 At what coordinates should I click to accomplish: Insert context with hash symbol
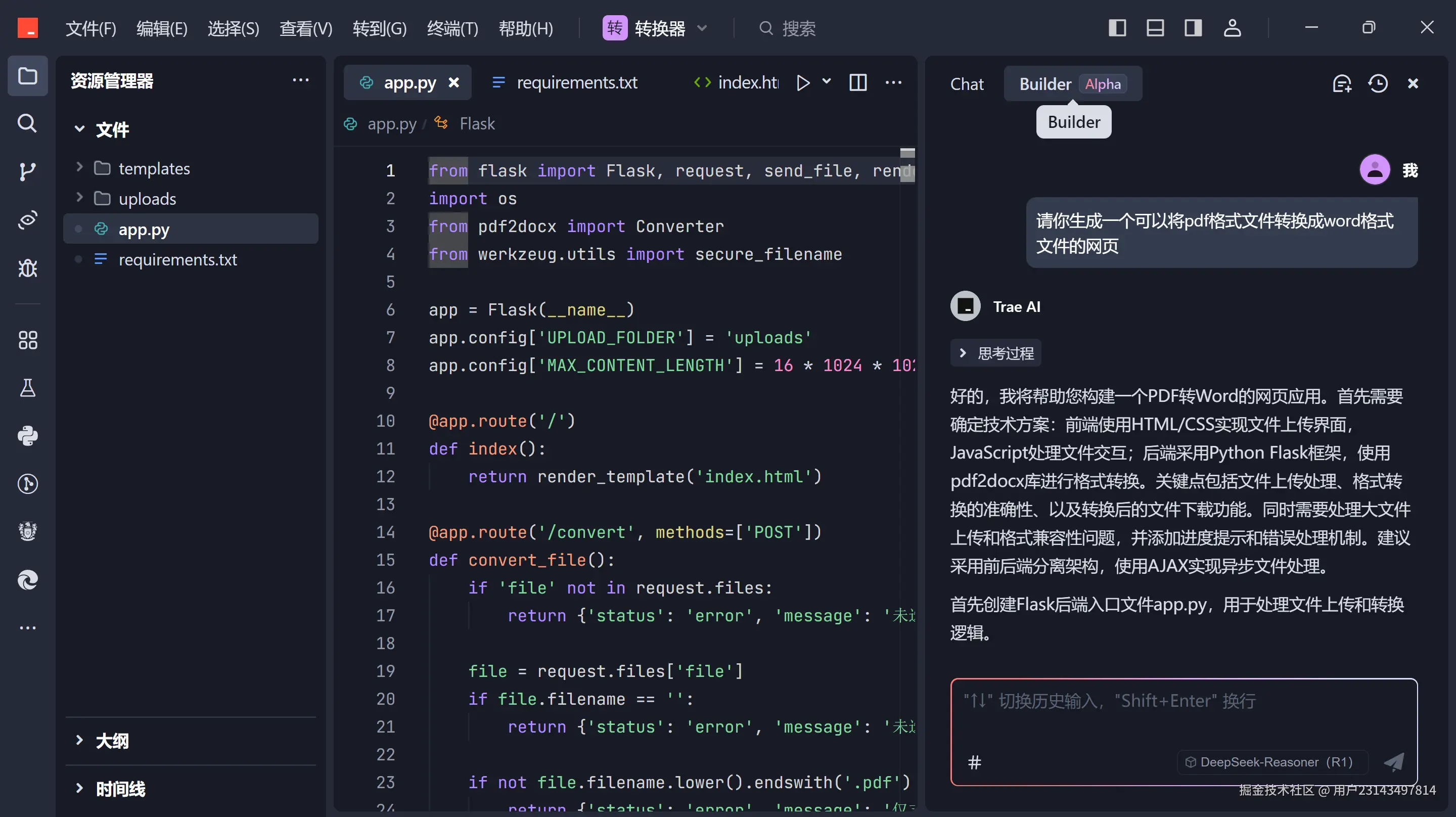pos(974,763)
